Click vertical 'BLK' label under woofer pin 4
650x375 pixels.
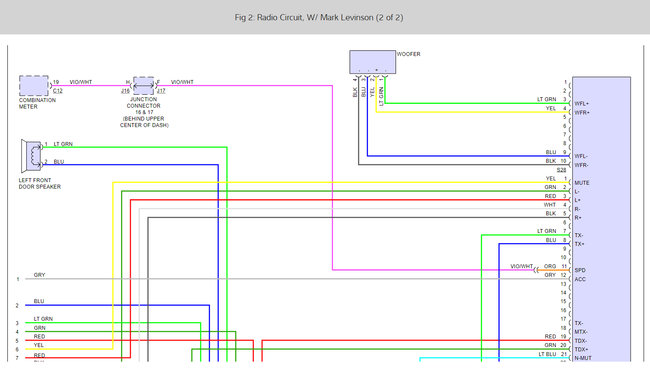coord(355,92)
